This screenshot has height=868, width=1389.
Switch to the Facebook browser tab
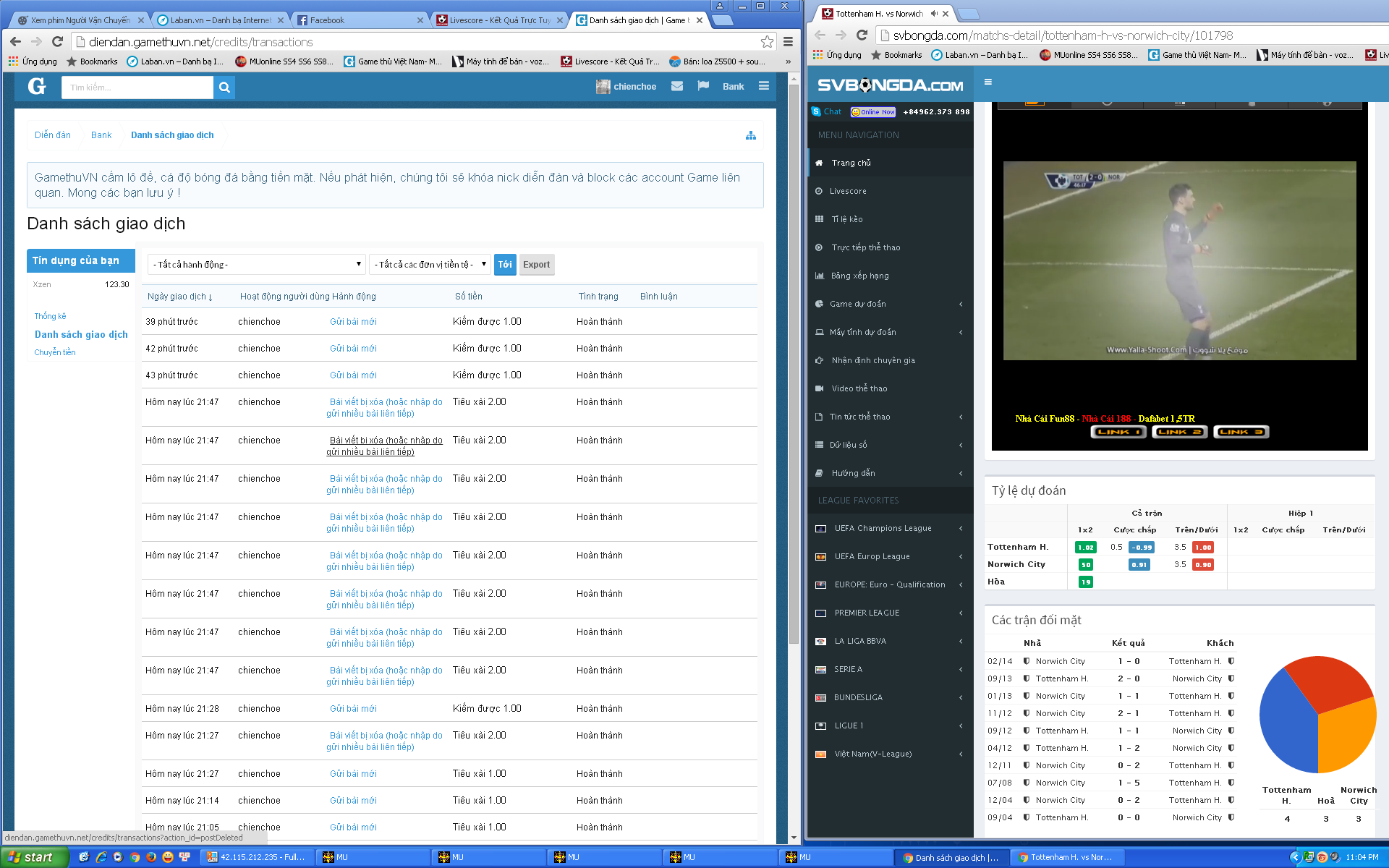pos(360,20)
